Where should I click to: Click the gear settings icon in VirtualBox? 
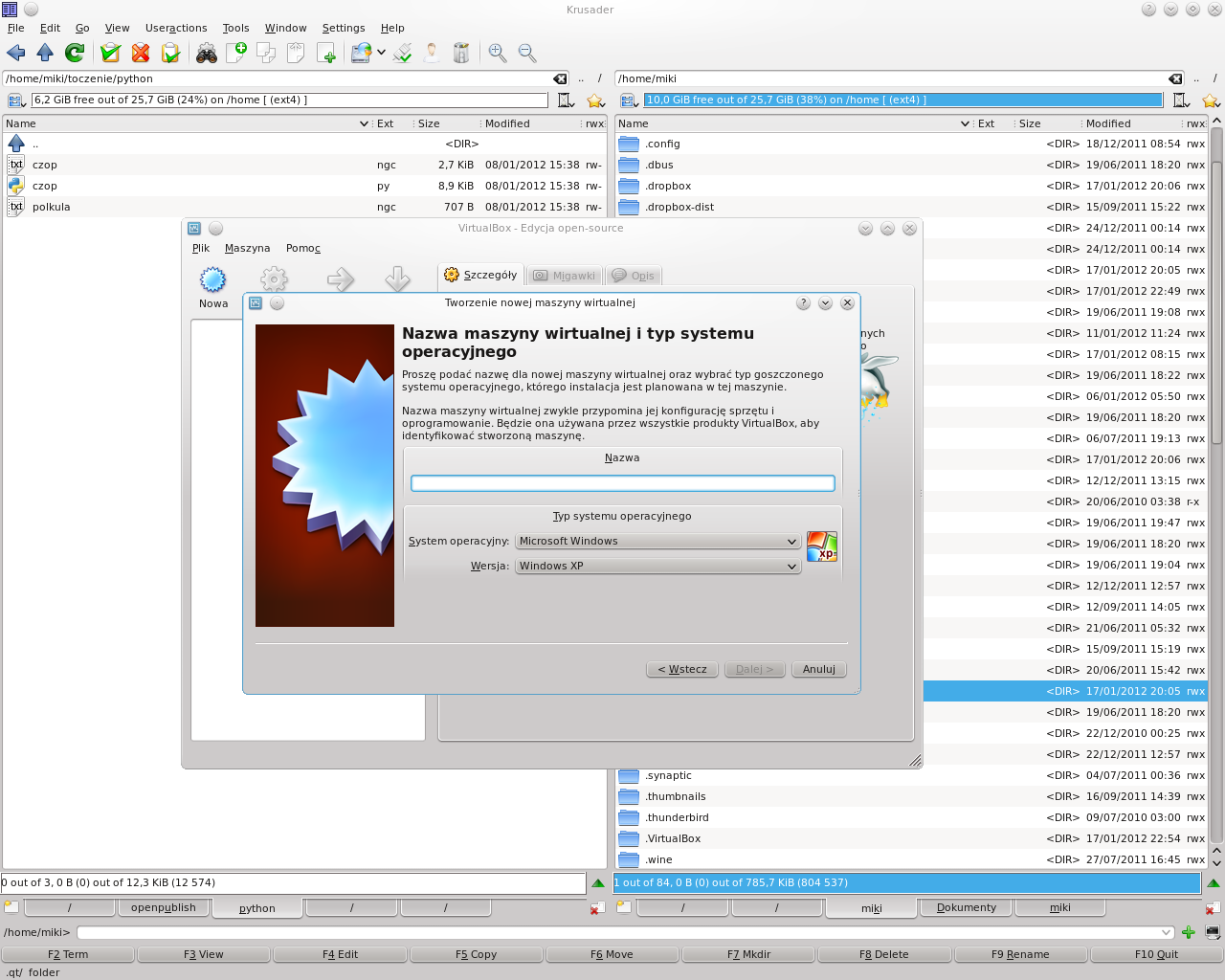pyautogui.click(x=274, y=279)
